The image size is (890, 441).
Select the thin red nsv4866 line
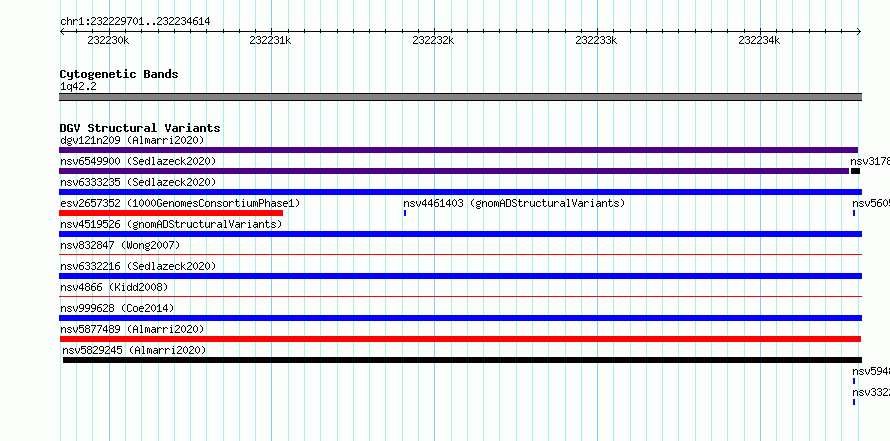460,296
